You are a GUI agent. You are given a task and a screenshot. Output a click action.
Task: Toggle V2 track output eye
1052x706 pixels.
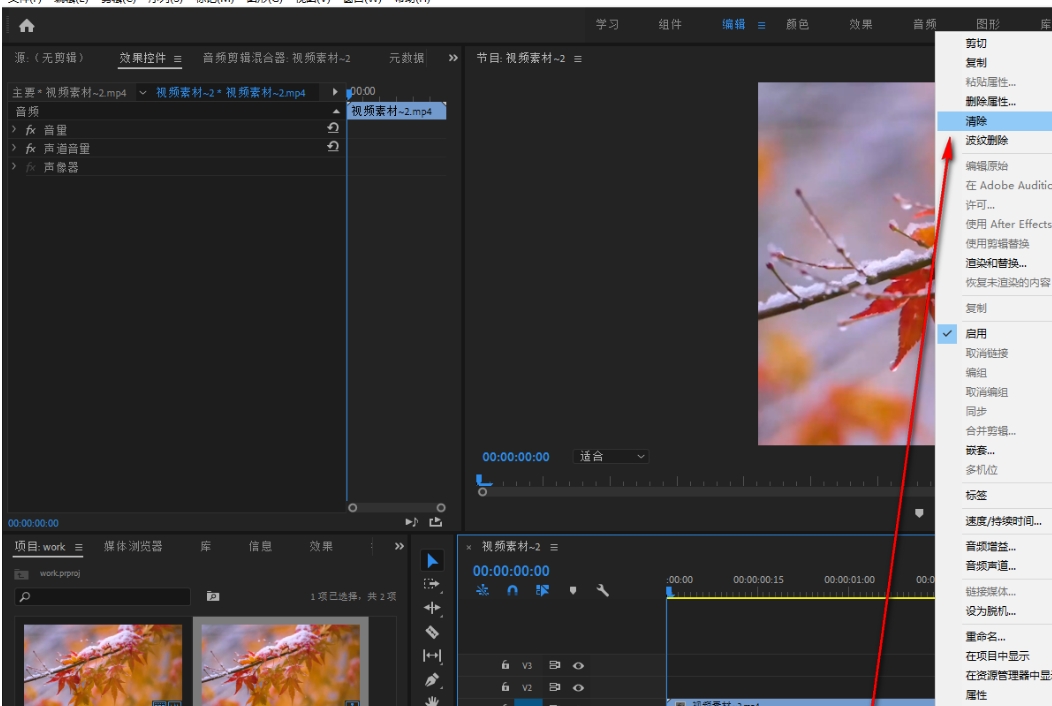click(578, 688)
